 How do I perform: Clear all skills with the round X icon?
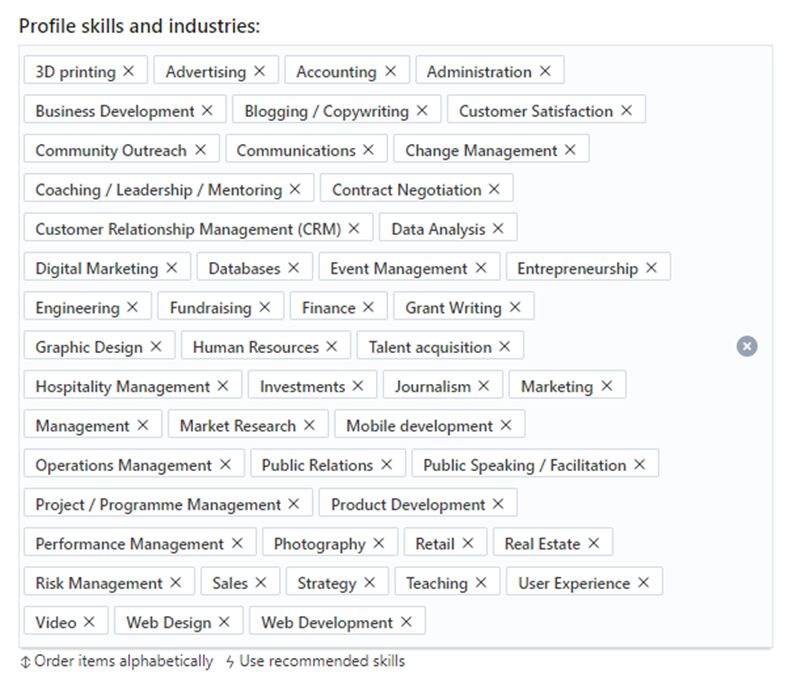(x=746, y=346)
